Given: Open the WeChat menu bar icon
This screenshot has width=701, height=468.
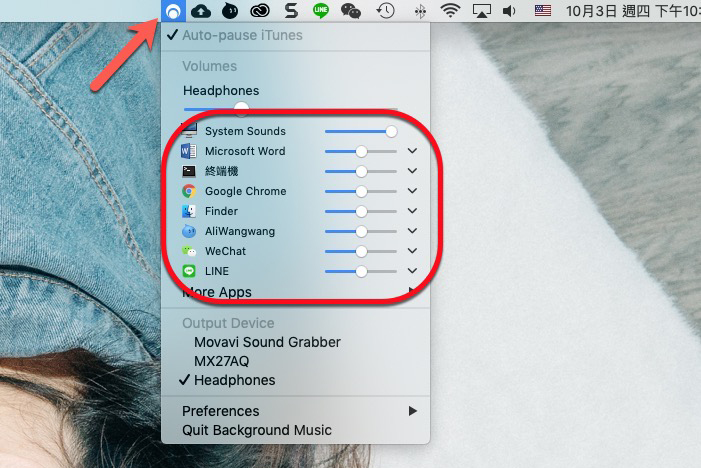Looking at the screenshot, I should click(x=350, y=11).
